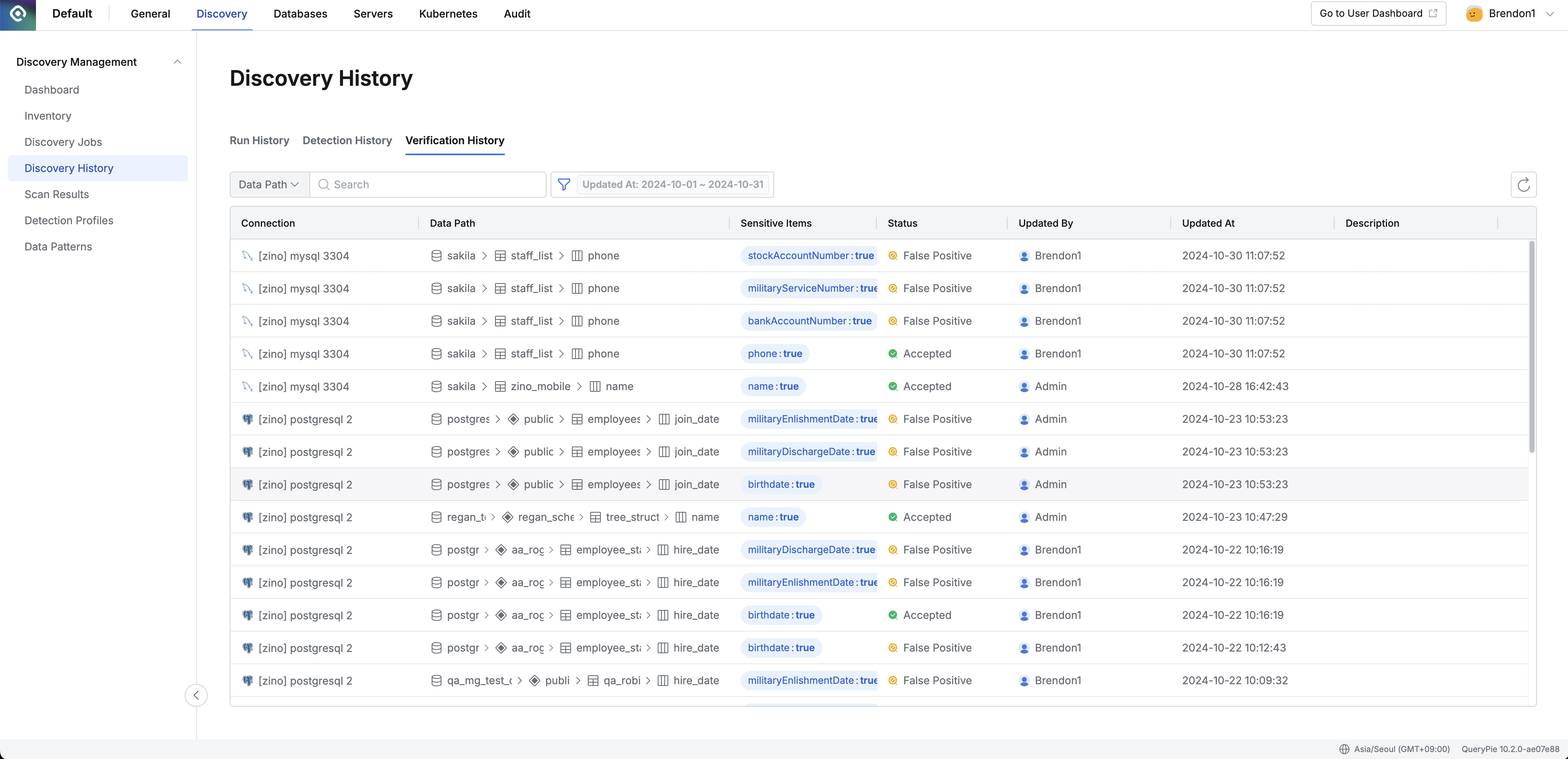Screen dimensions: 1568x759
Task: Open Detection Profiles in the sidebar
Action: click(x=69, y=221)
